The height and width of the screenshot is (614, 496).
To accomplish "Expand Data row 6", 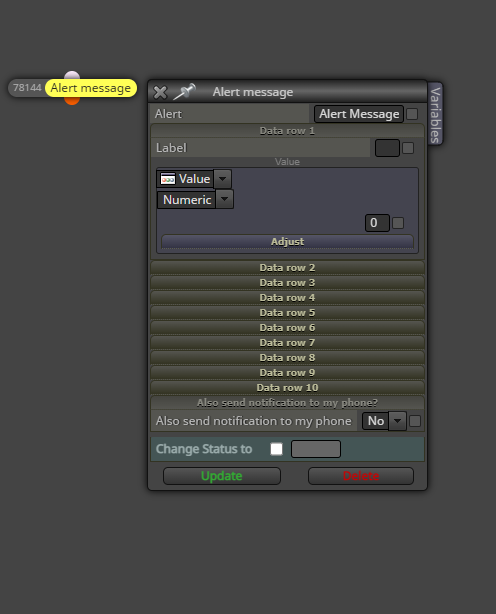I will click(287, 327).
